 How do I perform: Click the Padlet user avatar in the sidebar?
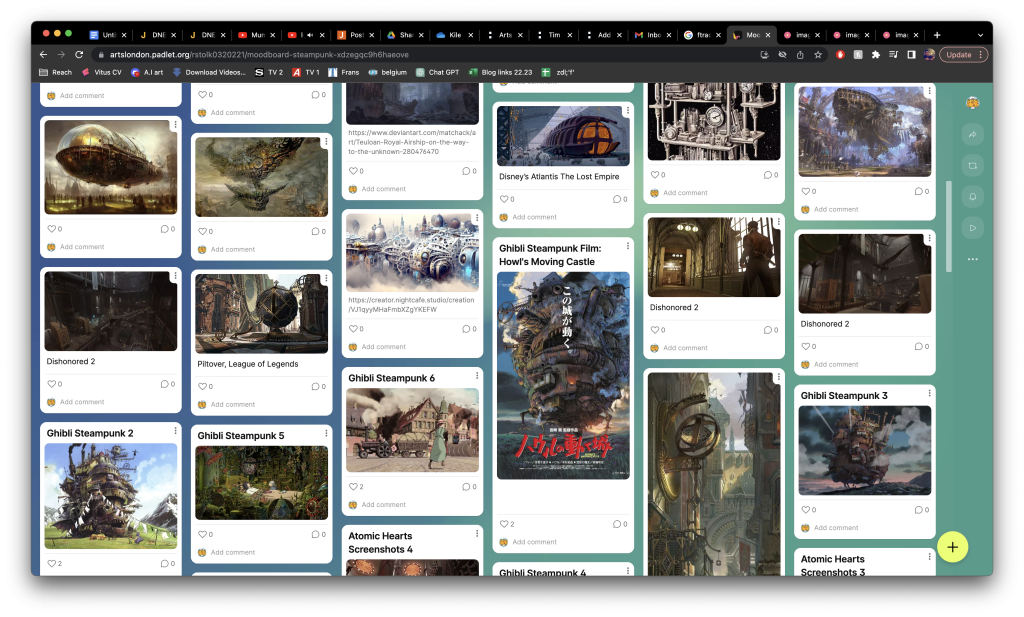point(972,103)
